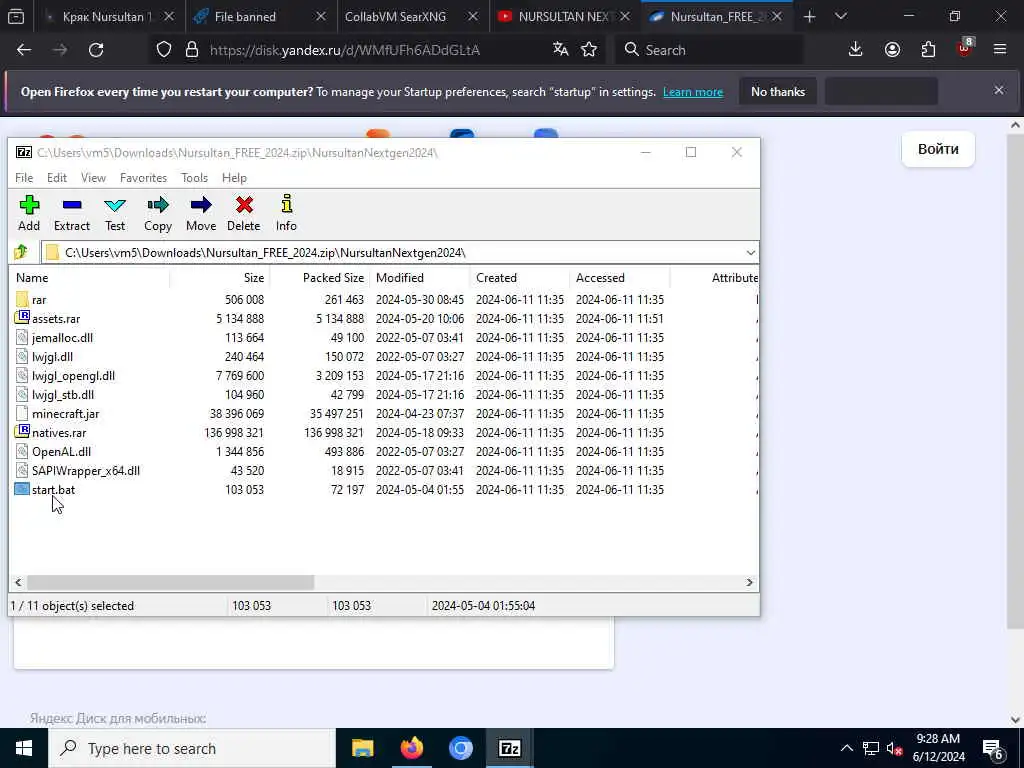The image size is (1024, 768).
Task: Select the assets.rar archive icon
Action: (x=22, y=318)
